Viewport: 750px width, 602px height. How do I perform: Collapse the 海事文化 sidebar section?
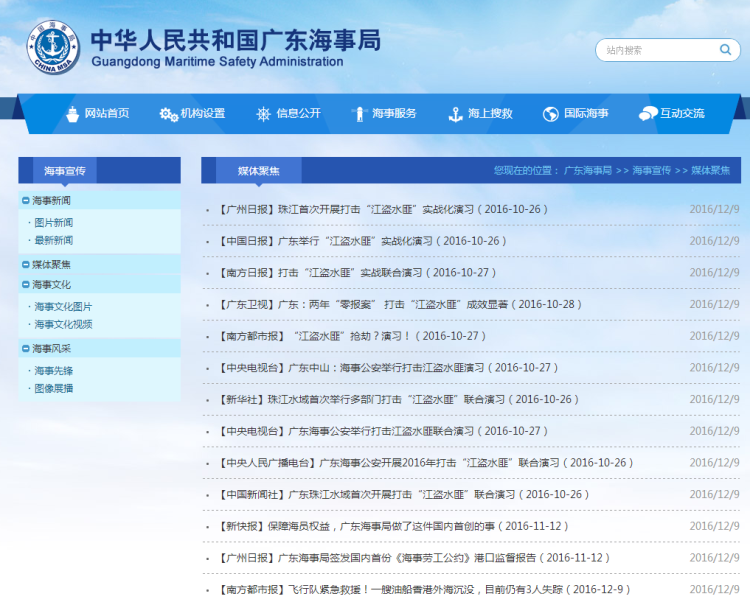point(26,285)
